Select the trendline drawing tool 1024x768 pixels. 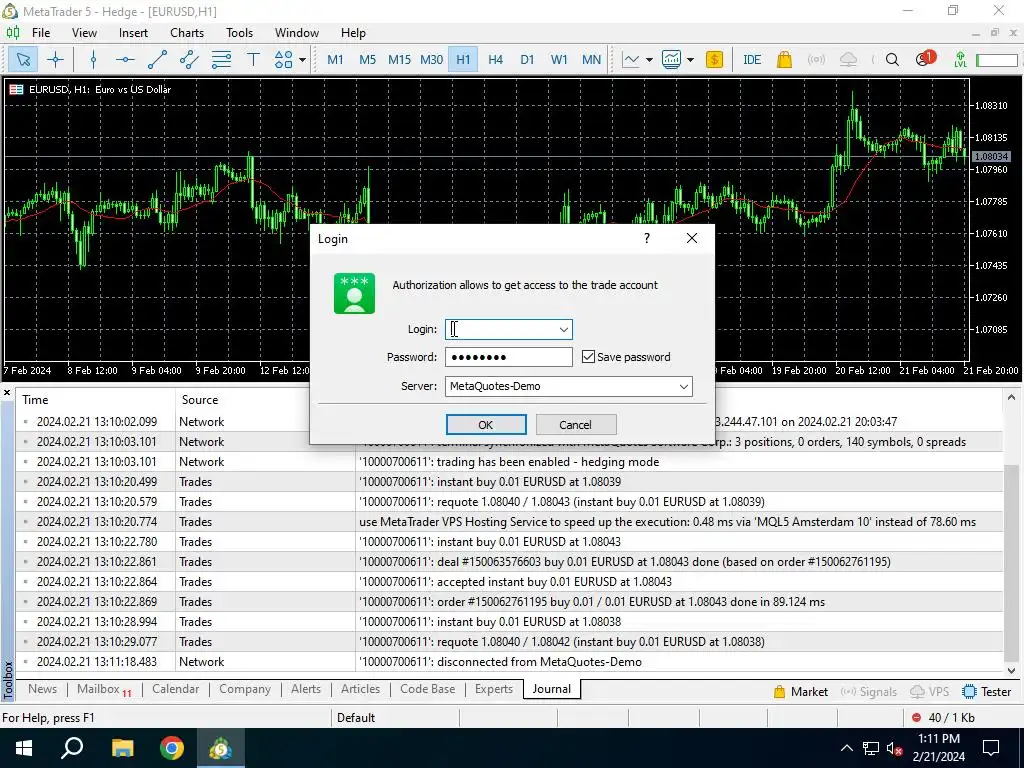pos(157,60)
